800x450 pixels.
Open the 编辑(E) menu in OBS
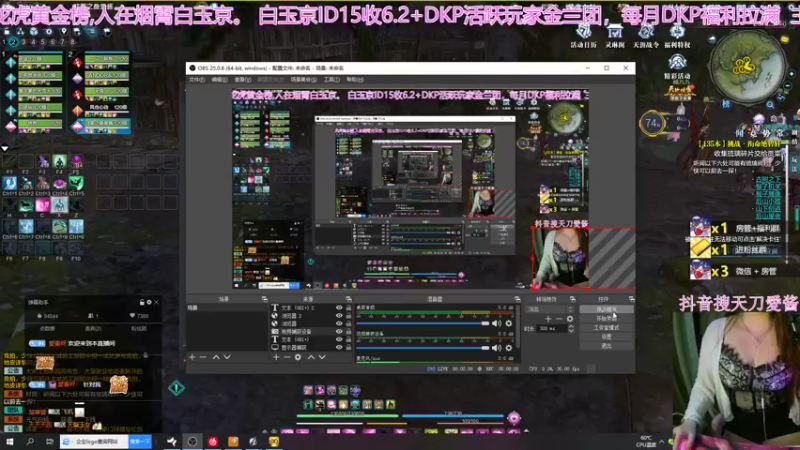click(x=219, y=80)
